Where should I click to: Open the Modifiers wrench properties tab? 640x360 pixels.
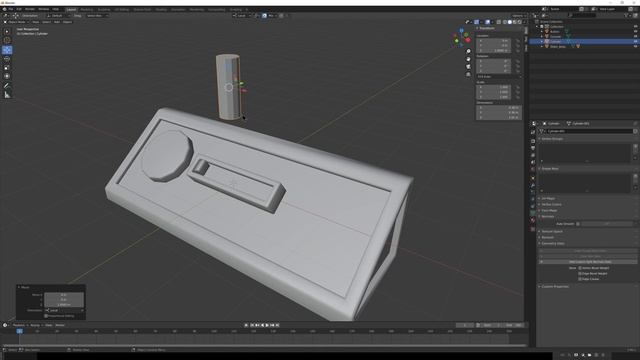(533, 185)
